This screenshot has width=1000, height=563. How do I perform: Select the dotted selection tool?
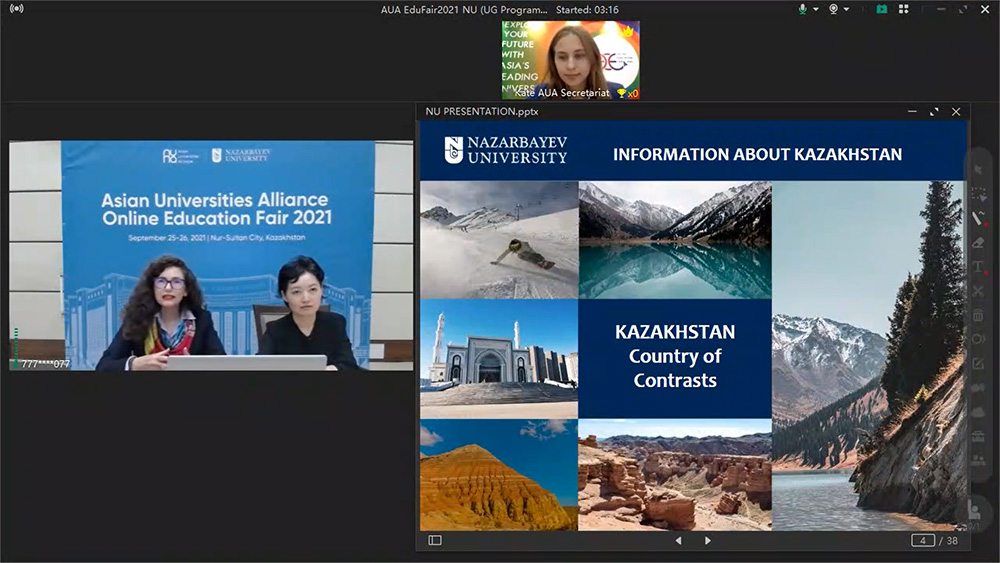pos(978,194)
